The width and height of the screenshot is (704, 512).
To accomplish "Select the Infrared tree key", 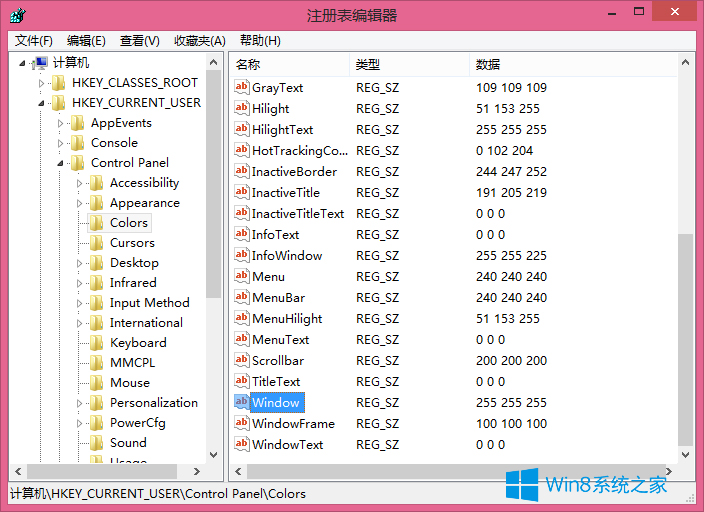I will pos(133,283).
